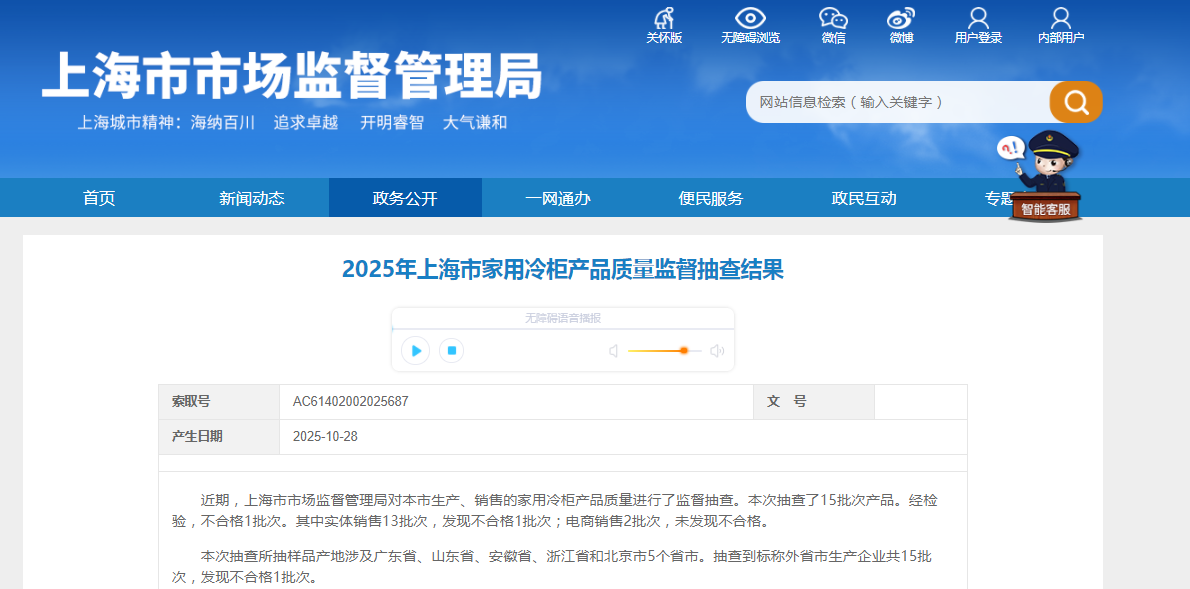Click the 无障碍语音播报 player label
The image size is (1190, 589).
(562, 318)
